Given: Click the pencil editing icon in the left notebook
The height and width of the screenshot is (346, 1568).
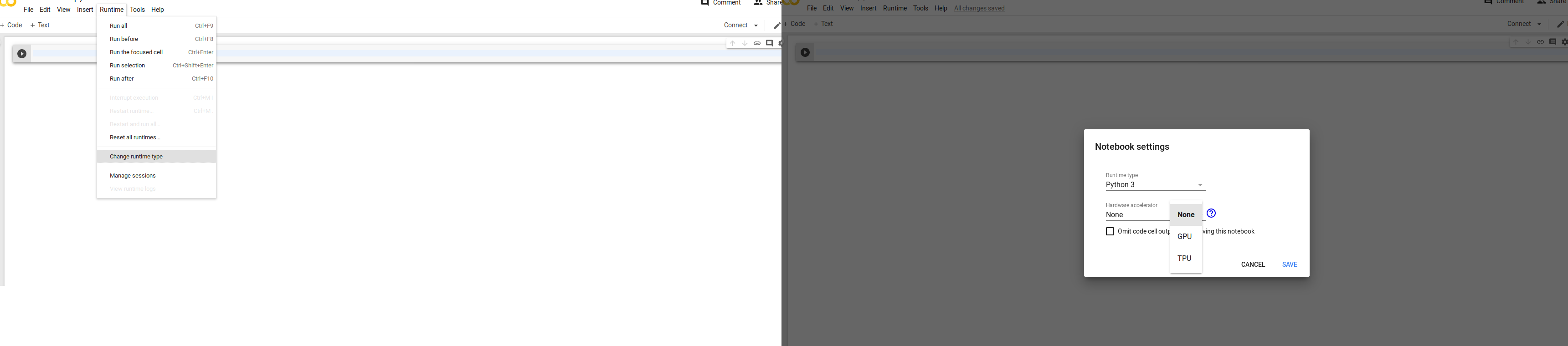Looking at the screenshot, I should [x=776, y=25].
